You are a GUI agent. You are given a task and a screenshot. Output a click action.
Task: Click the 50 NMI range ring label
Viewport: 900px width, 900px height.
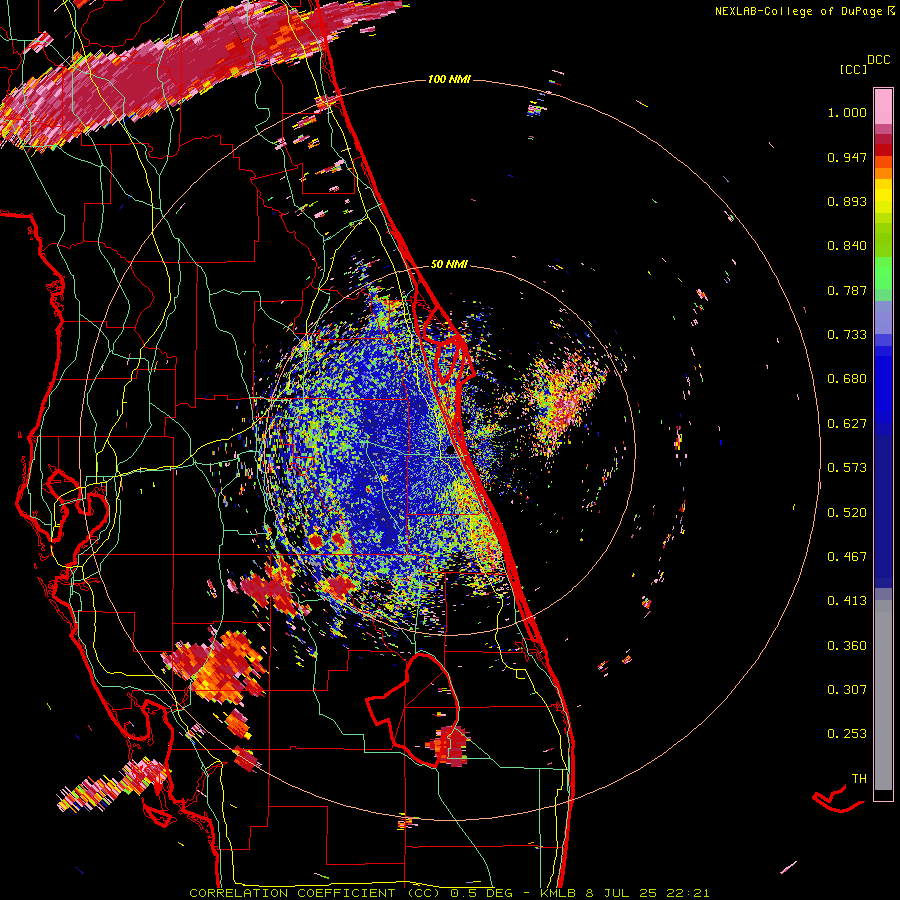click(449, 264)
